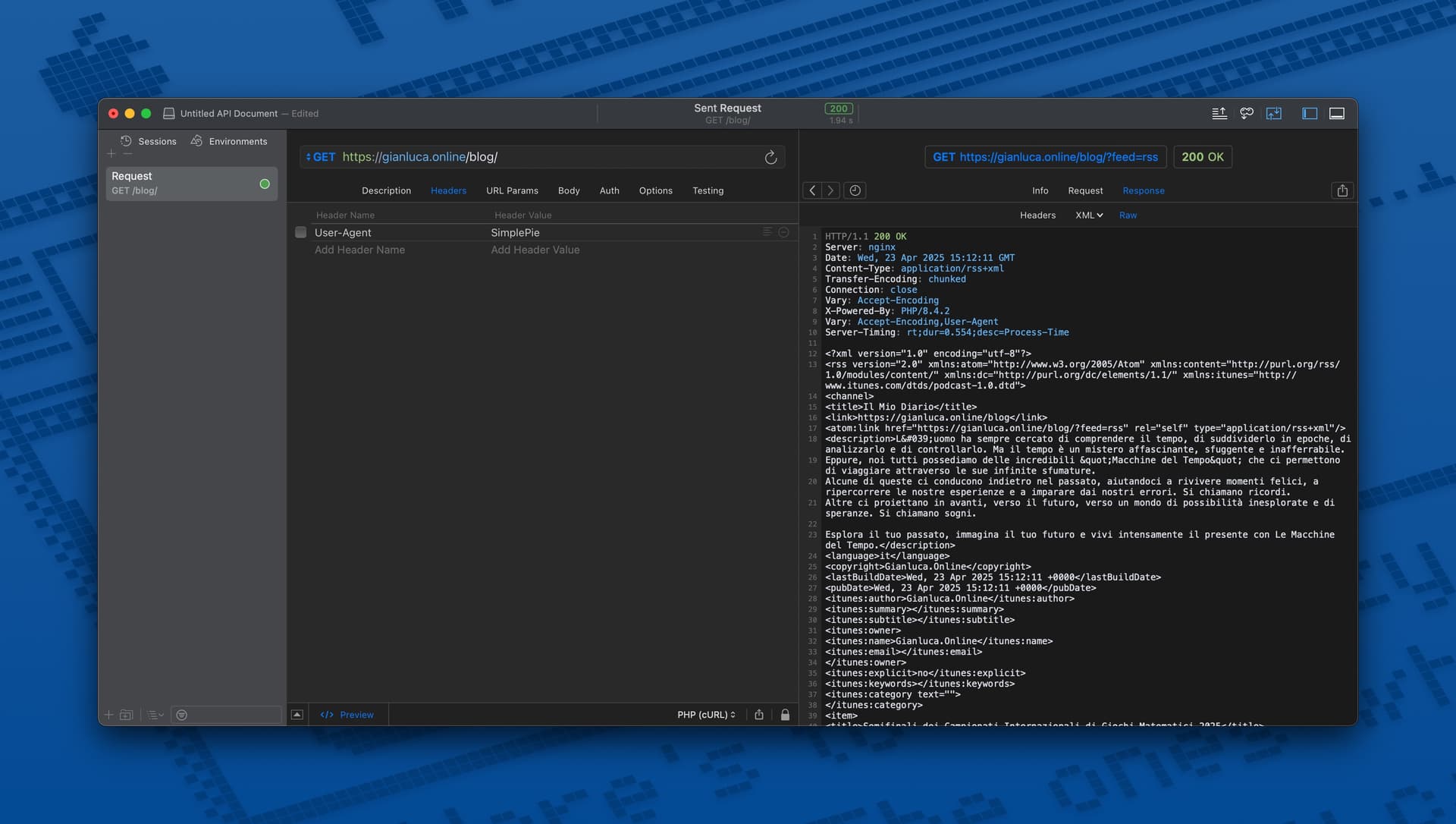Show the Response tab of the exchange

tap(1143, 190)
